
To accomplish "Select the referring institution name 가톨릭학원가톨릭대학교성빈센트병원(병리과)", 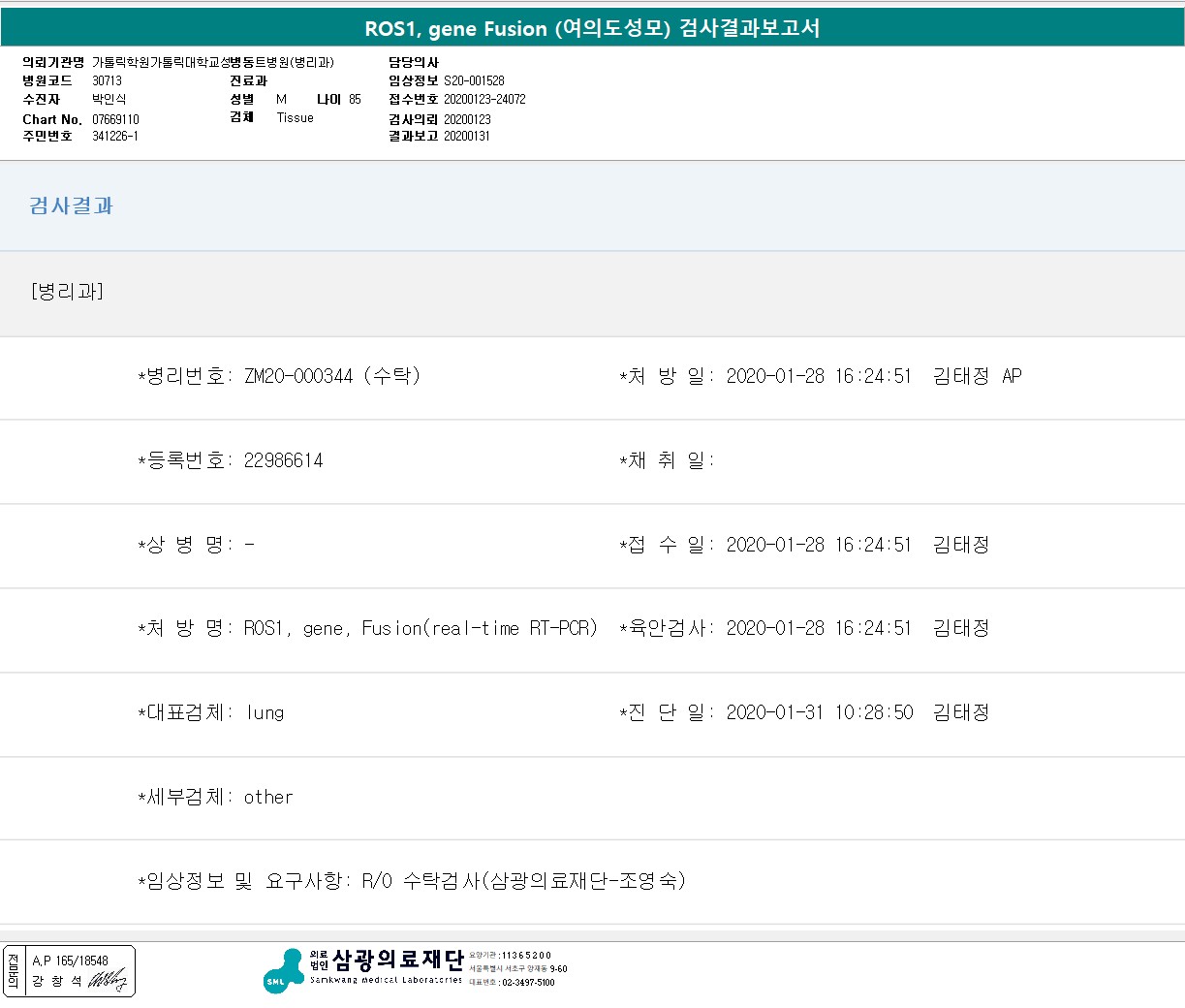I will (213, 62).
